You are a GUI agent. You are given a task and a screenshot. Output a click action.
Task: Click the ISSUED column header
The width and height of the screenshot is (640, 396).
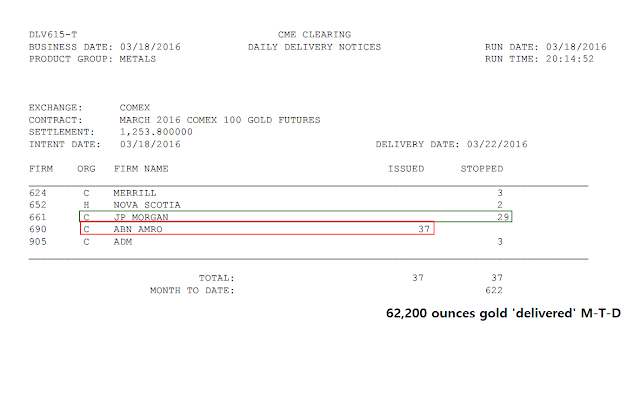406,169
